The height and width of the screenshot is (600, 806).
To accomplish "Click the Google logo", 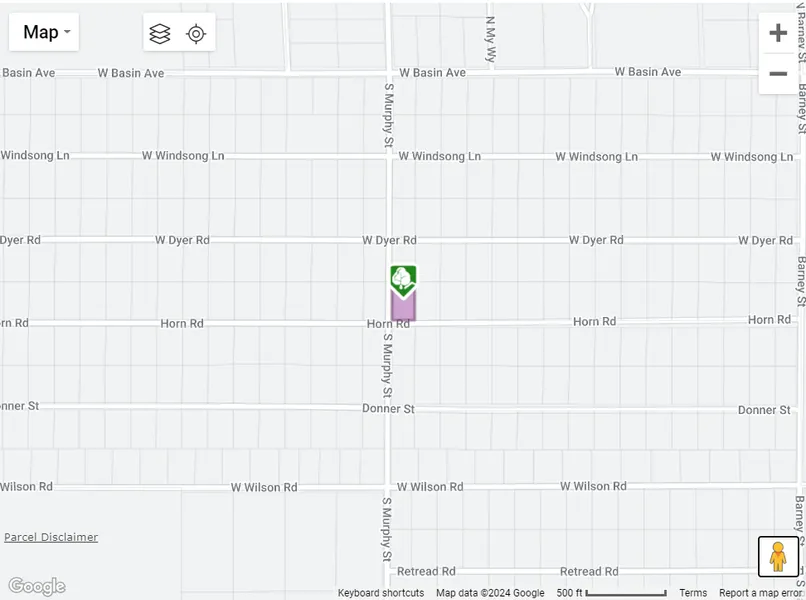I will click(37, 586).
